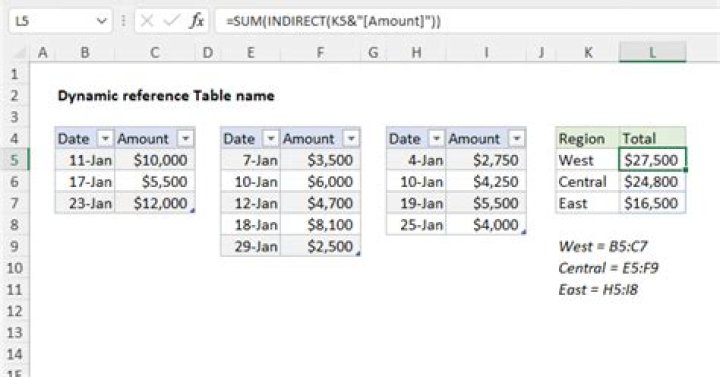The height and width of the screenshot is (377, 720).
Task: Select cell with 19-Jan date
Action: click(416, 203)
